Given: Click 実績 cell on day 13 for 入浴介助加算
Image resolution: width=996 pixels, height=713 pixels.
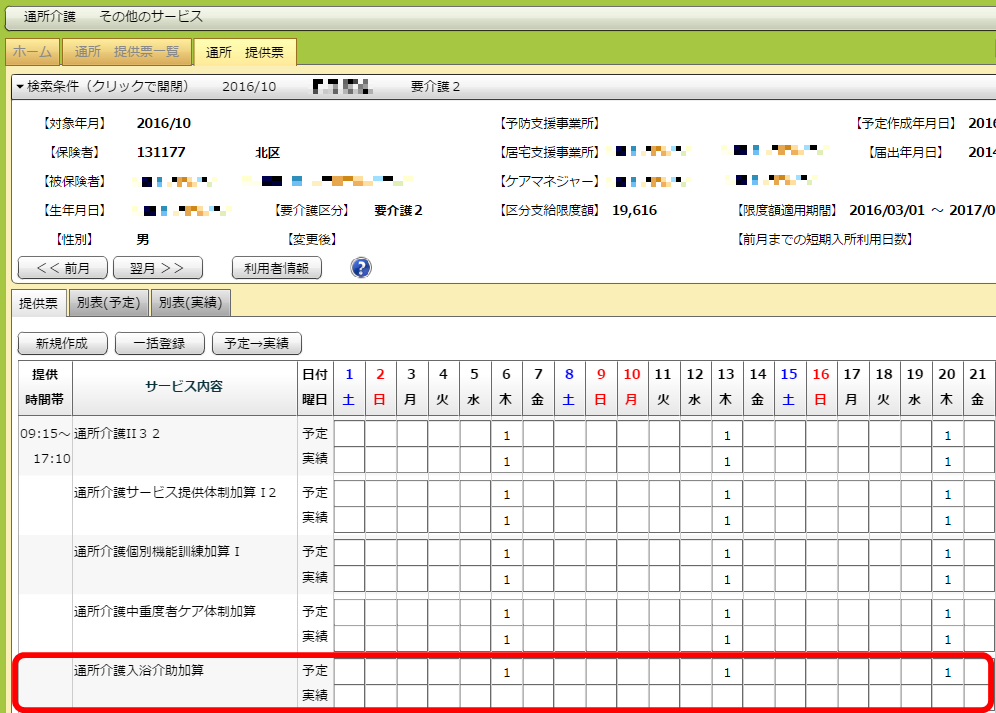Looking at the screenshot, I should tap(727, 695).
